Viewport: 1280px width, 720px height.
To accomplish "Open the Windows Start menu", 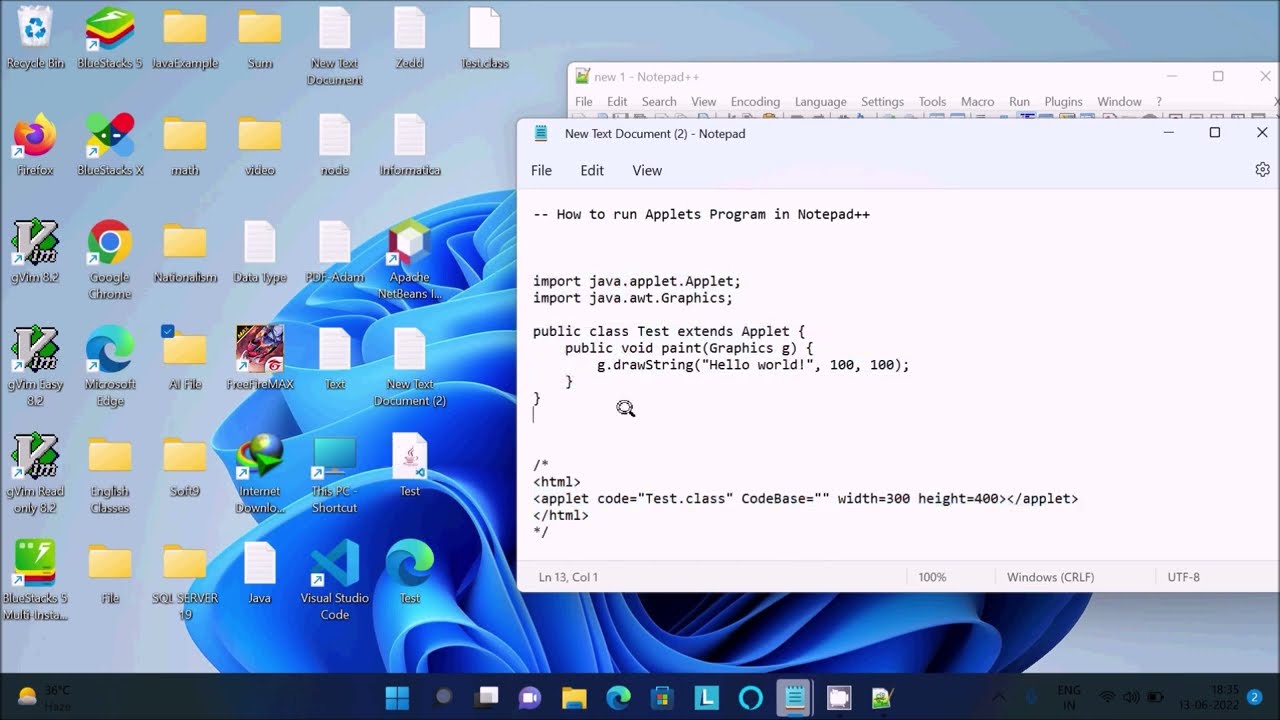I will point(397,697).
